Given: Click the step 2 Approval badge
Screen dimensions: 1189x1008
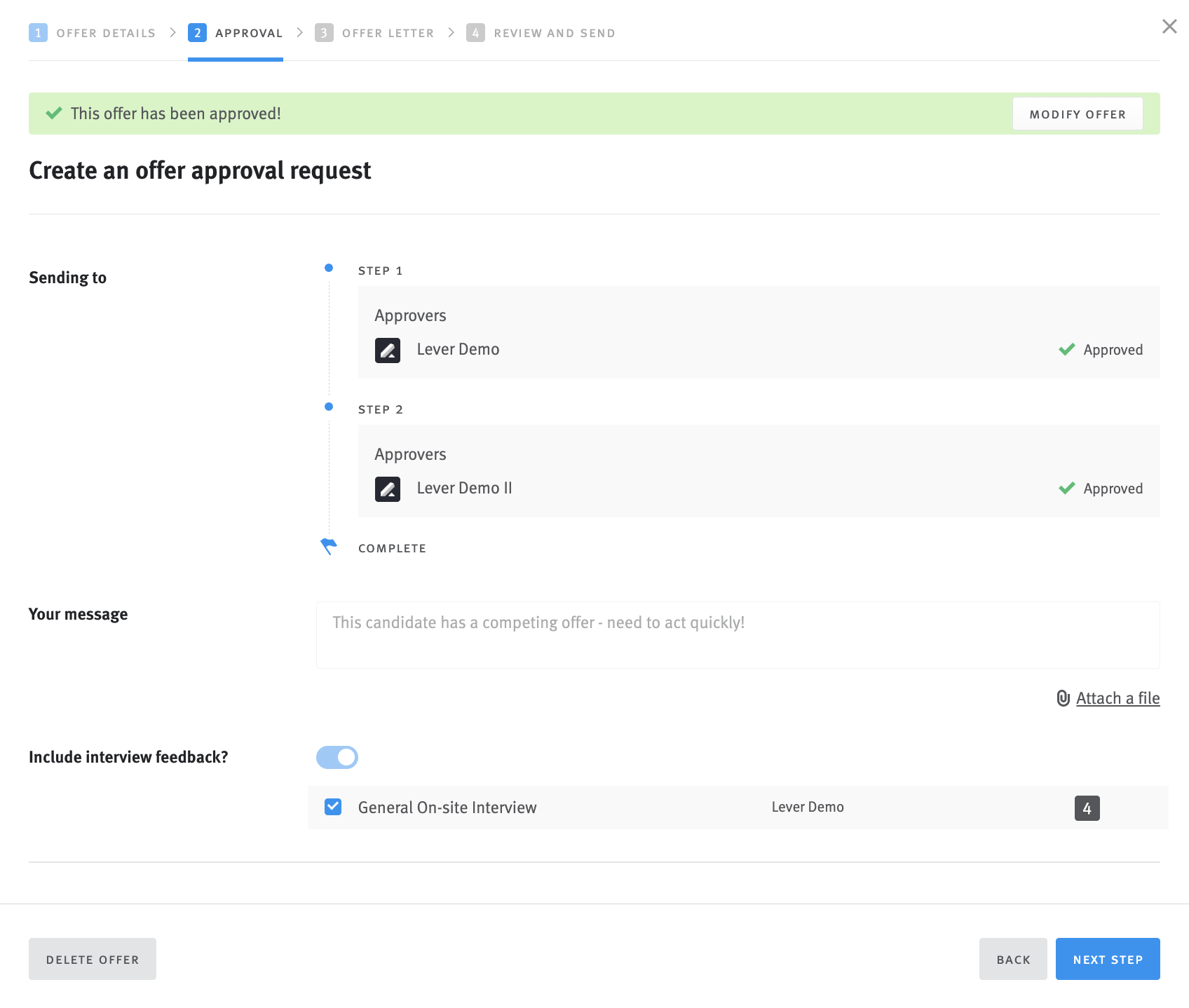Looking at the screenshot, I should (197, 32).
